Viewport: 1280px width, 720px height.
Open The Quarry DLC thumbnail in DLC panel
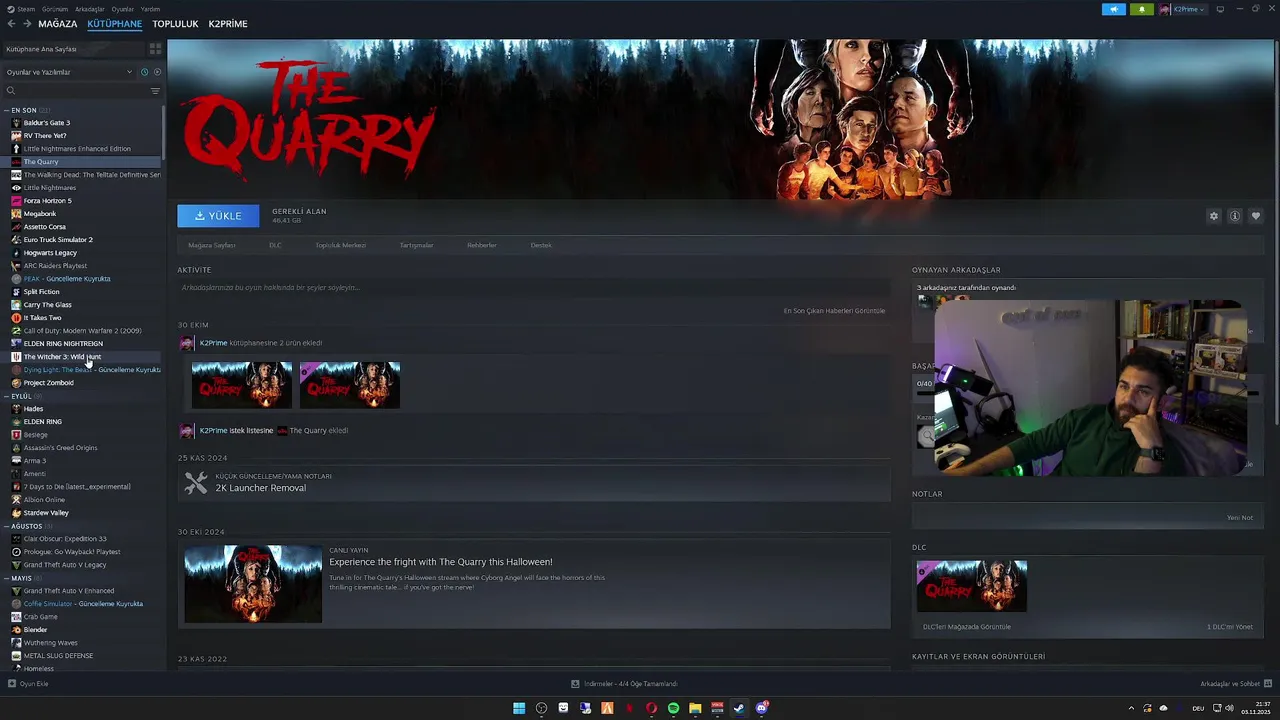pyautogui.click(x=972, y=586)
